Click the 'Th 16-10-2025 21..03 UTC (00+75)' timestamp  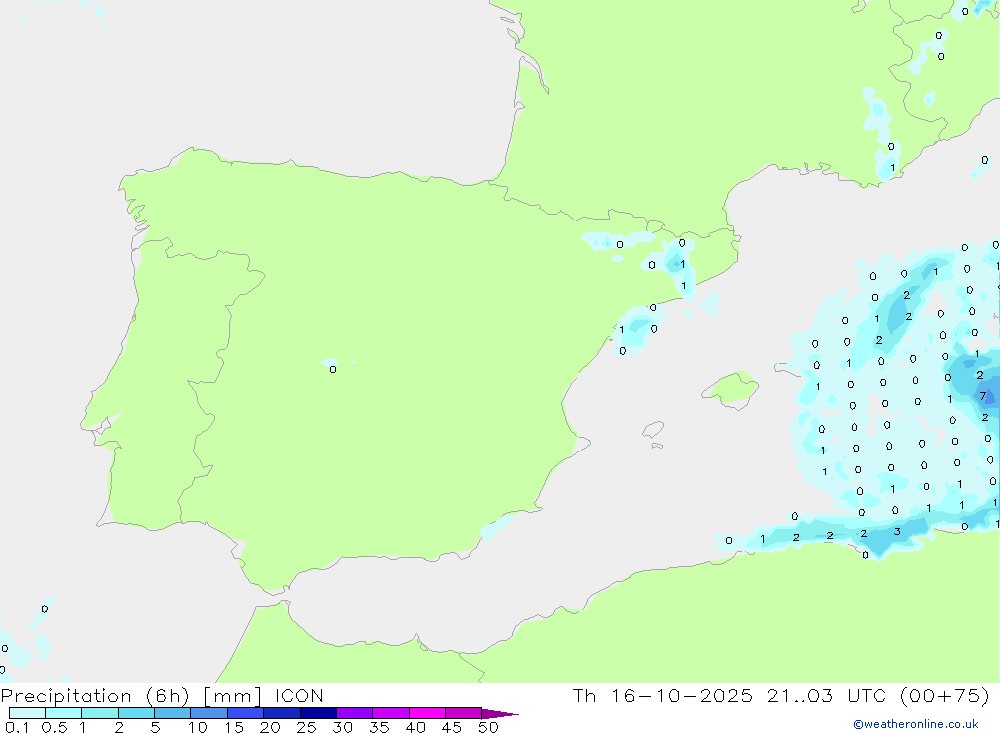(781, 696)
